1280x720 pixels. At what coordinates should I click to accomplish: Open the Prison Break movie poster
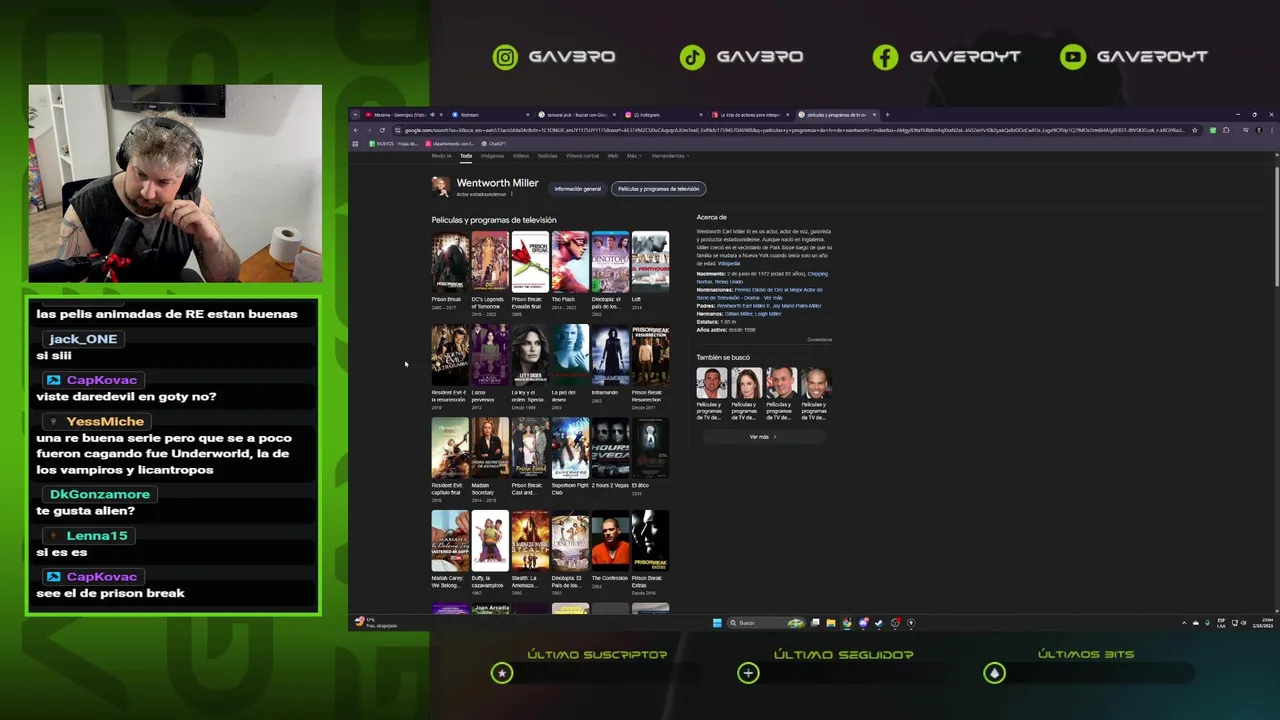pos(450,261)
